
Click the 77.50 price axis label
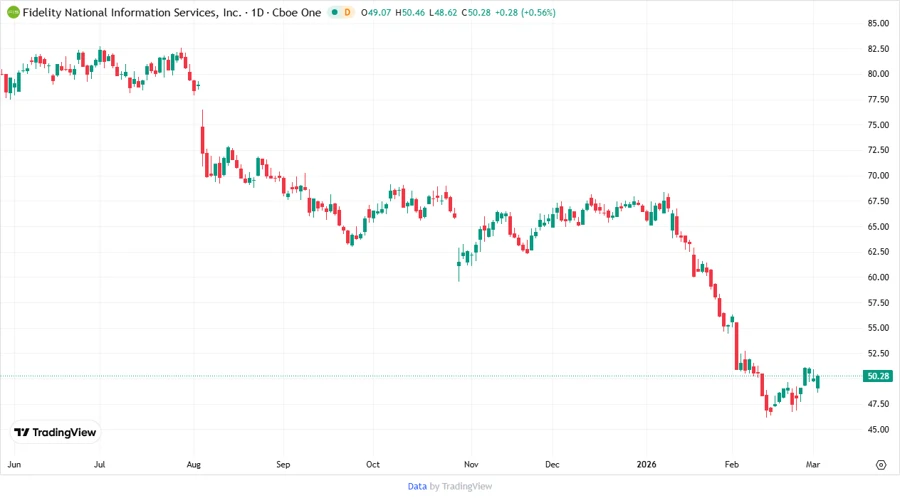pyautogui.click(x=878, y=100)
